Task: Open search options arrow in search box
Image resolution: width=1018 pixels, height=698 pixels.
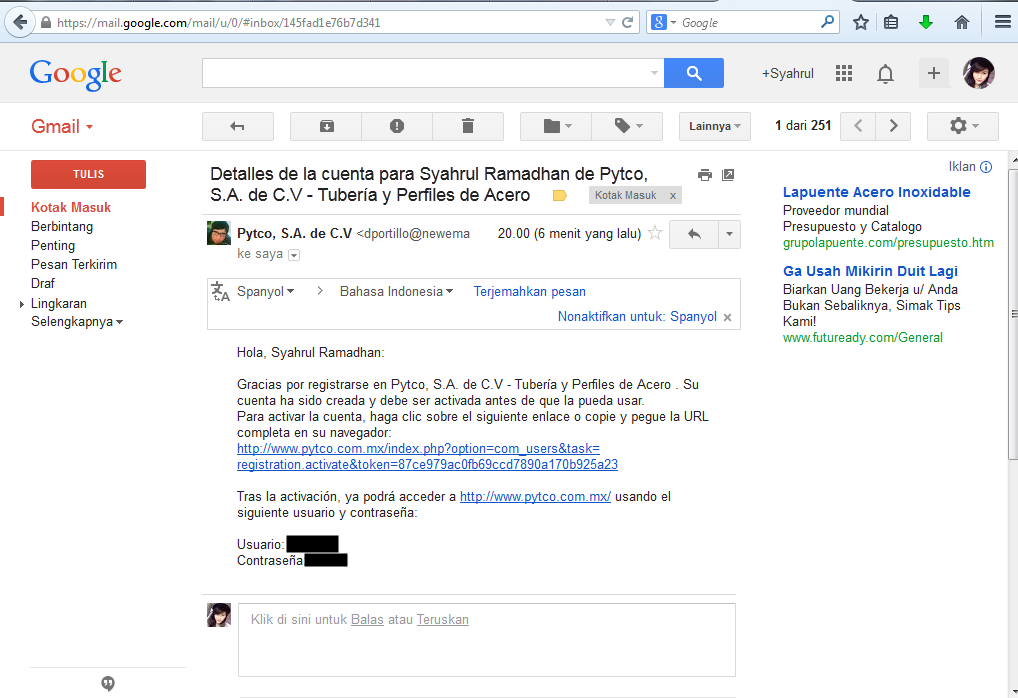Action: pyautogui.click(x=654, y=73)
